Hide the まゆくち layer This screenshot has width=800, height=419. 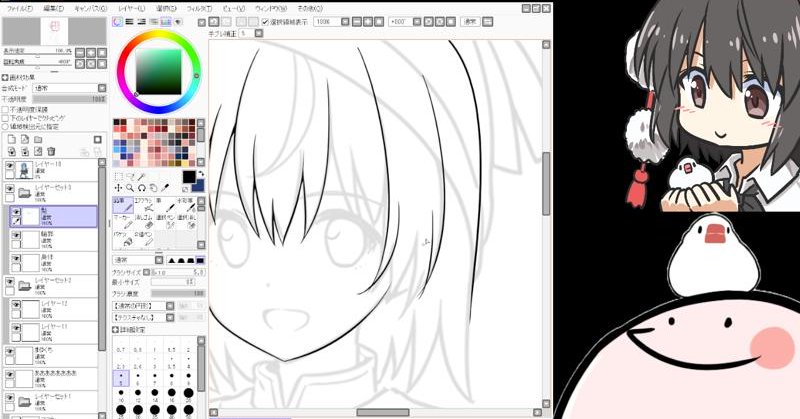pos(10,351)
